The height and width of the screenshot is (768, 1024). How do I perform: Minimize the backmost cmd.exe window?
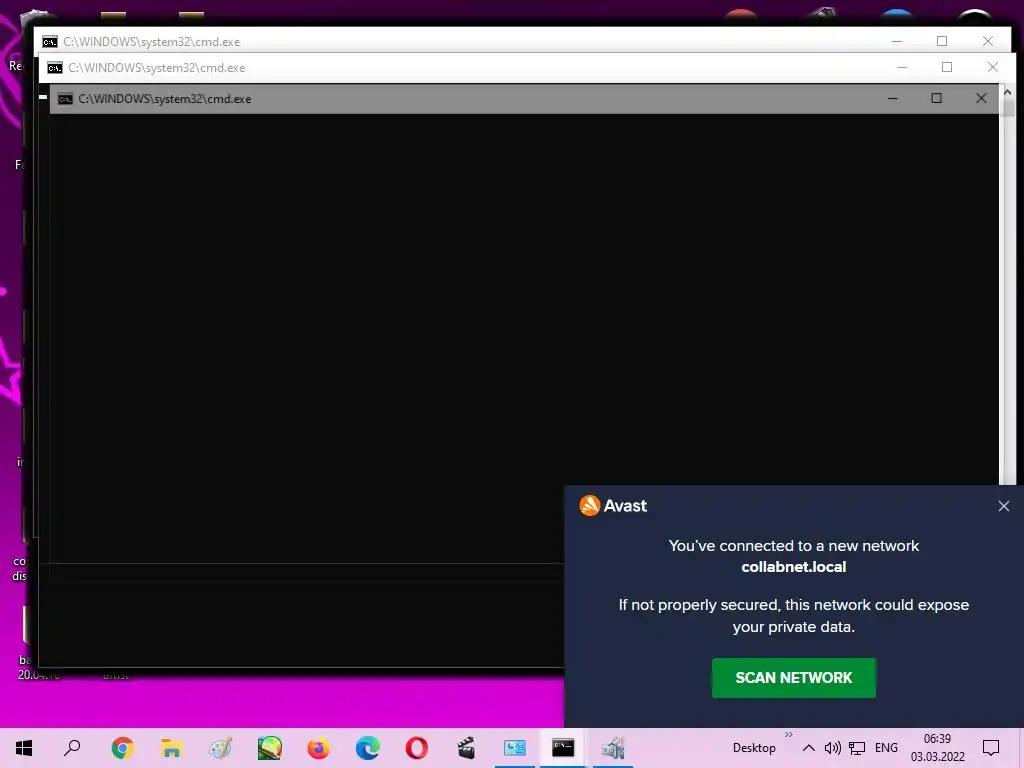tap(897, 41)
